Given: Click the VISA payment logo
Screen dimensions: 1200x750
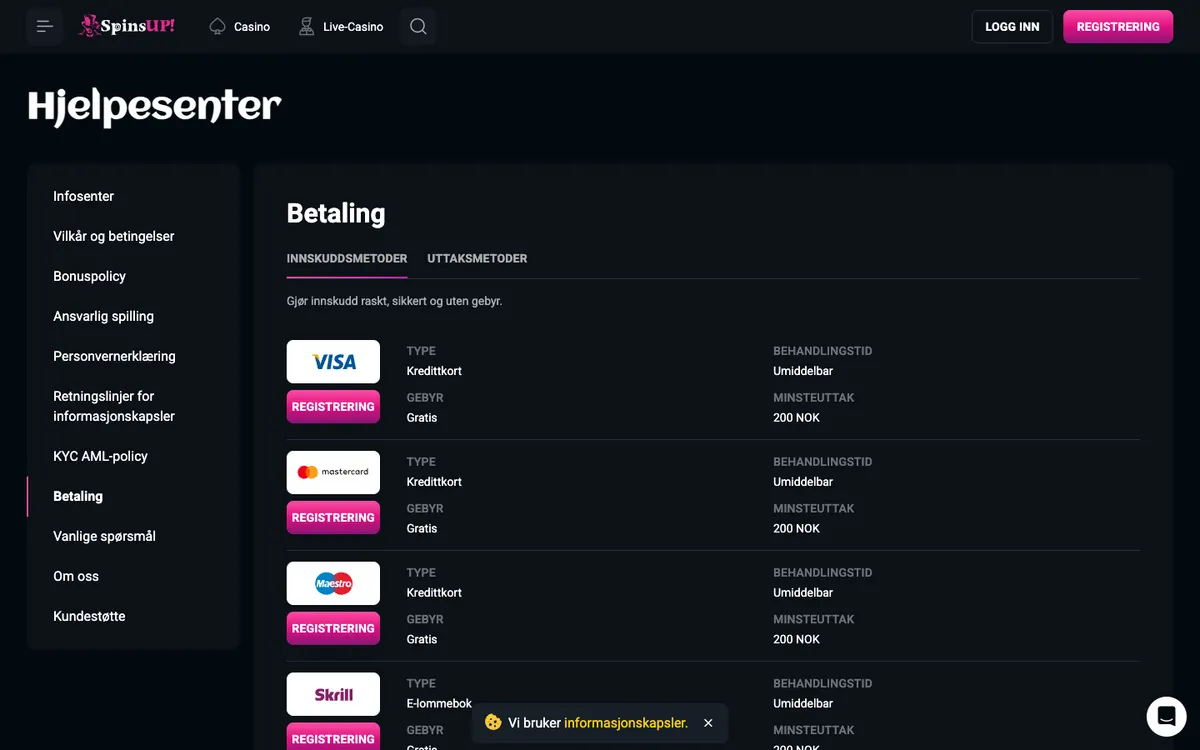Looking at the screenshot, I should (333, 362).
